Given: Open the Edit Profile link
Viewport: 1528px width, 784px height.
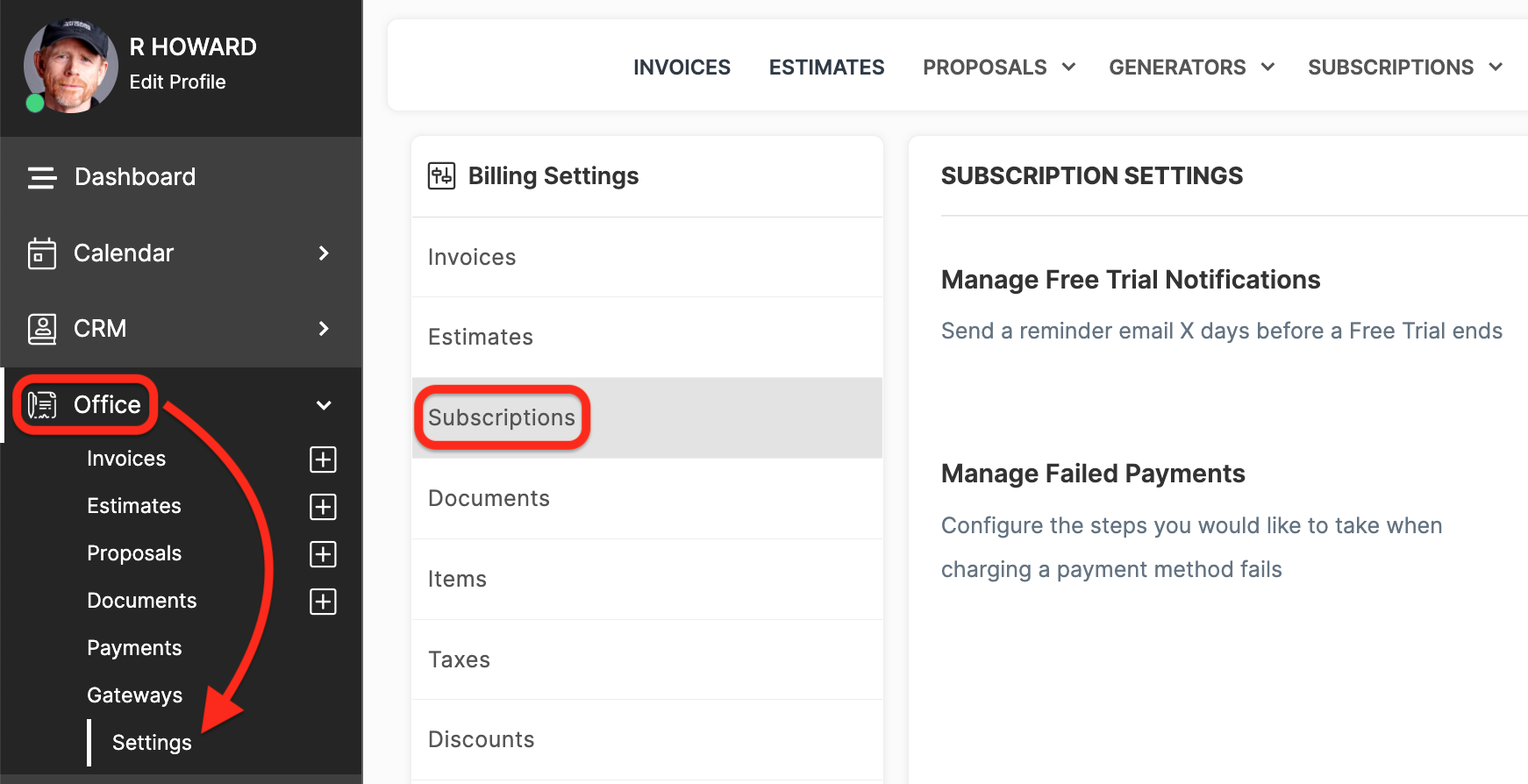Looking at the screenshot, I should click(177, 82).
